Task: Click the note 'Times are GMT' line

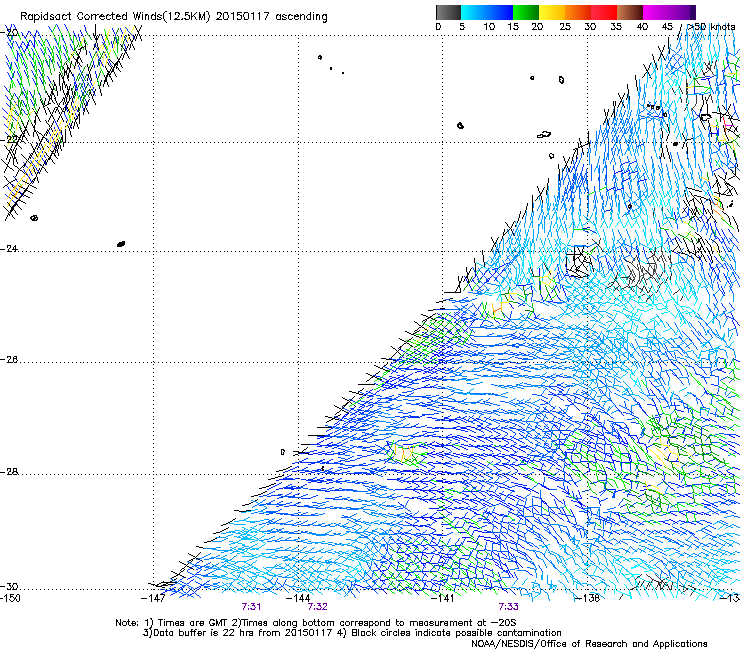Action: click(x=315, y=623)
